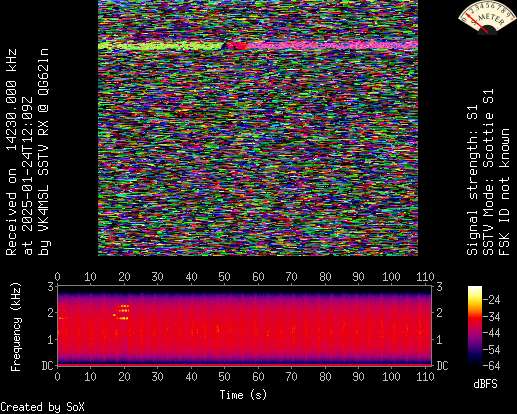Screen dimensions: 517x414
Task: Click the red blob in the SSTV image
Action: [x=236, y=46]
